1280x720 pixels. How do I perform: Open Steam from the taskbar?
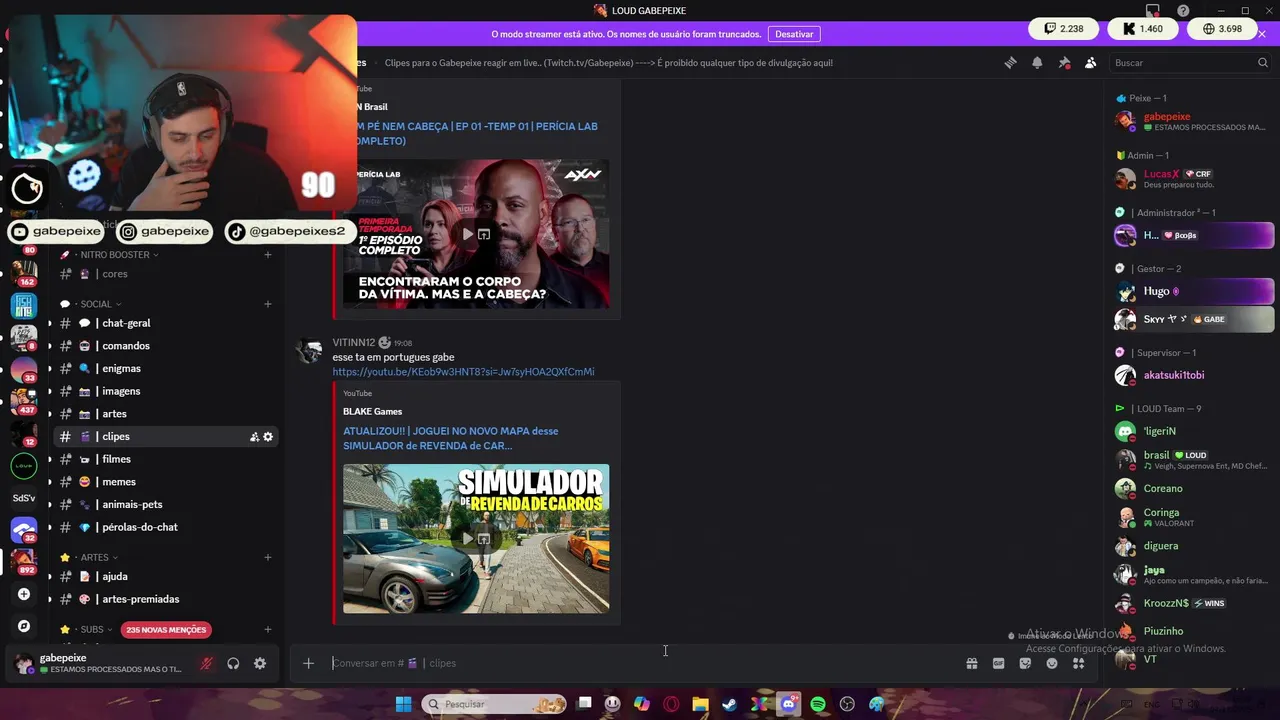pos(730,704)
